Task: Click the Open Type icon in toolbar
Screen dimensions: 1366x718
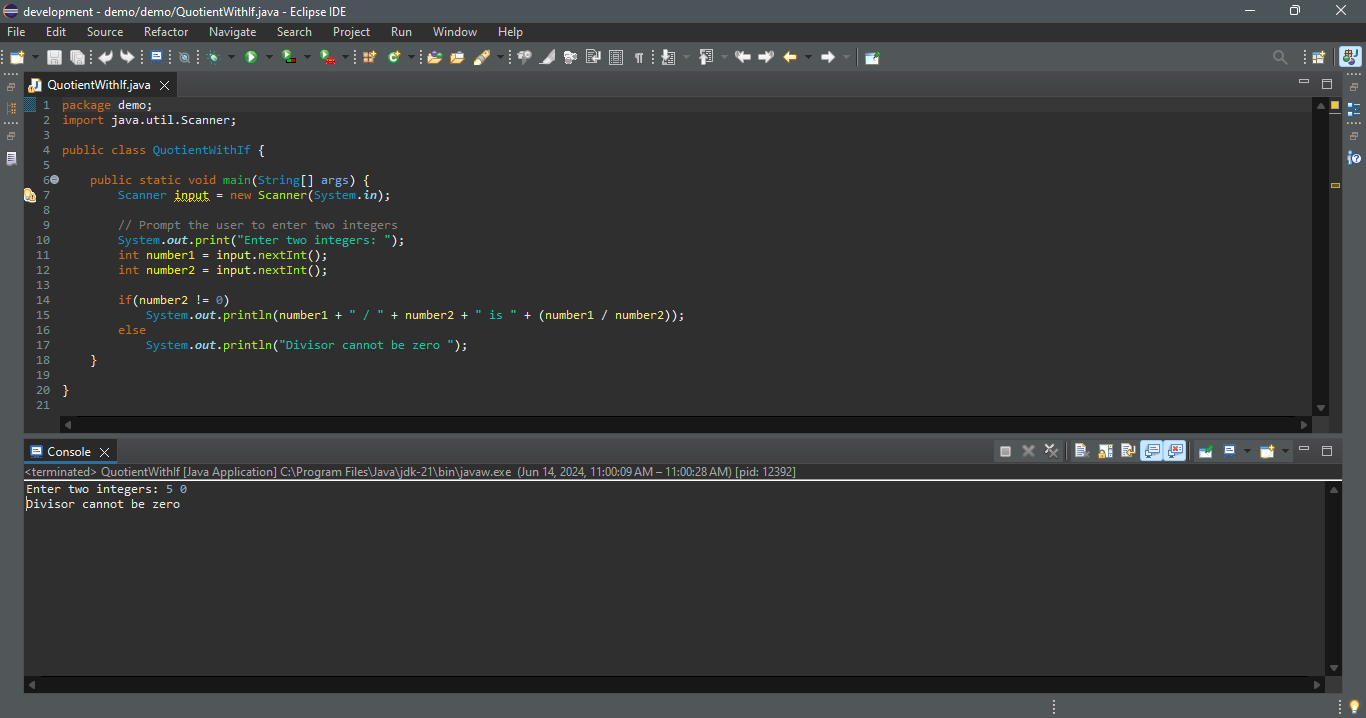Action: pyautogui.click(x=434, y=58)
